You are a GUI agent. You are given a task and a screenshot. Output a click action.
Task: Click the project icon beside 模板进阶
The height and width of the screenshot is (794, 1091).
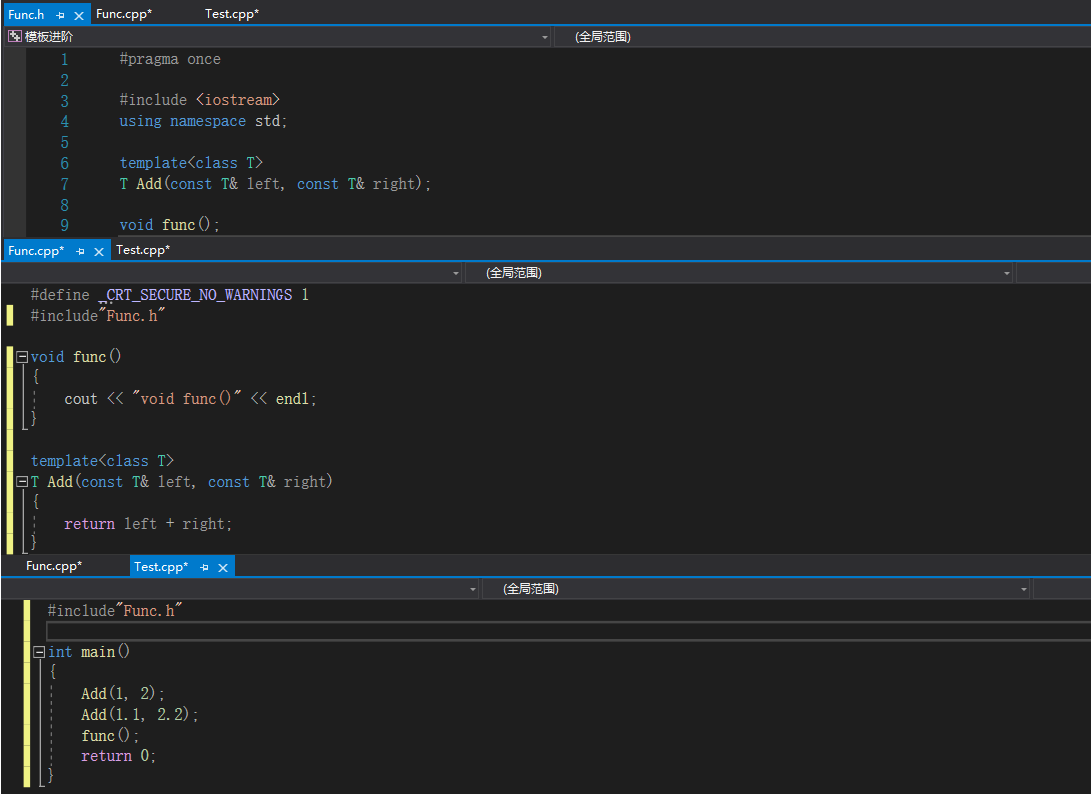pyautogui.click(x=15, y=36)
